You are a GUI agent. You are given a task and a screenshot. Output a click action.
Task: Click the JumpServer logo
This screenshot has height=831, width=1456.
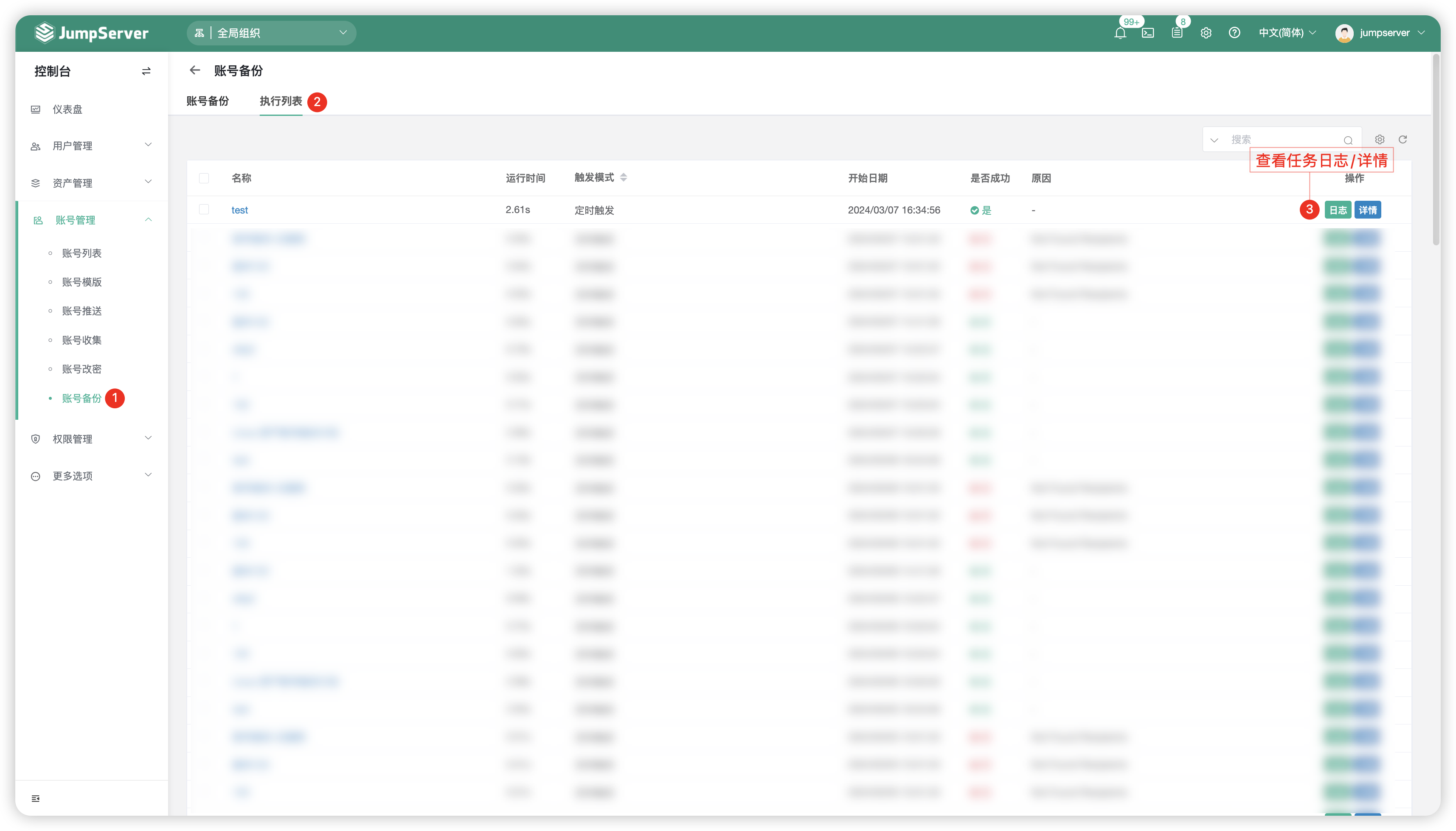pyautogui.click(x=91, y=33)
